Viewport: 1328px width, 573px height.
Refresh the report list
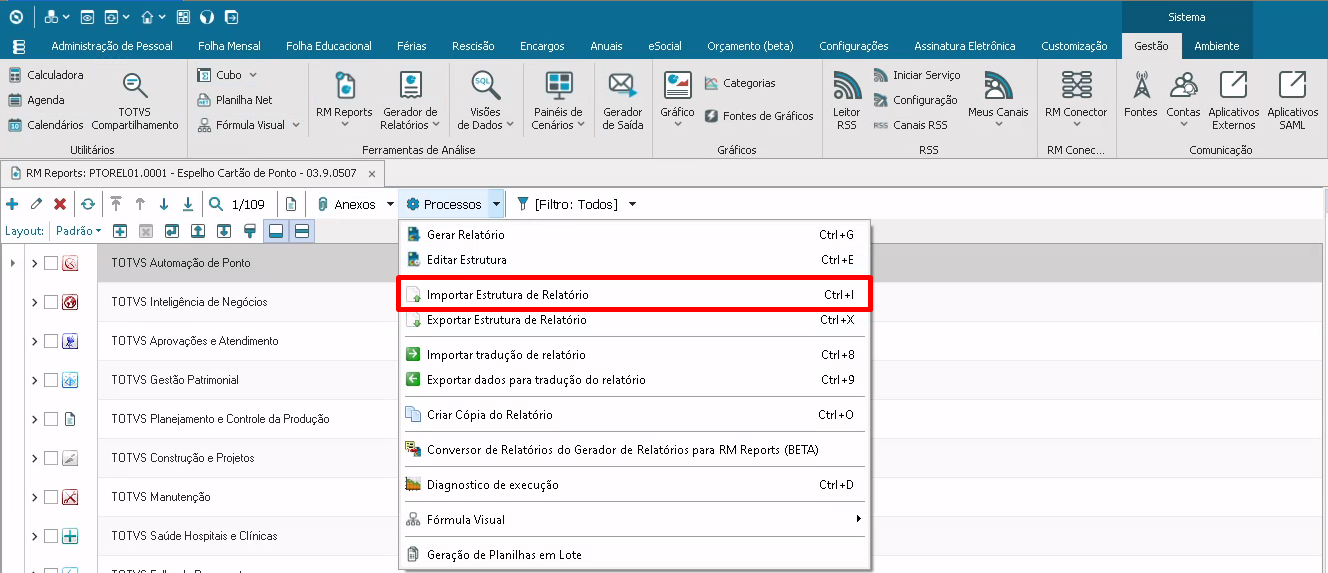[x=88, y=204]
